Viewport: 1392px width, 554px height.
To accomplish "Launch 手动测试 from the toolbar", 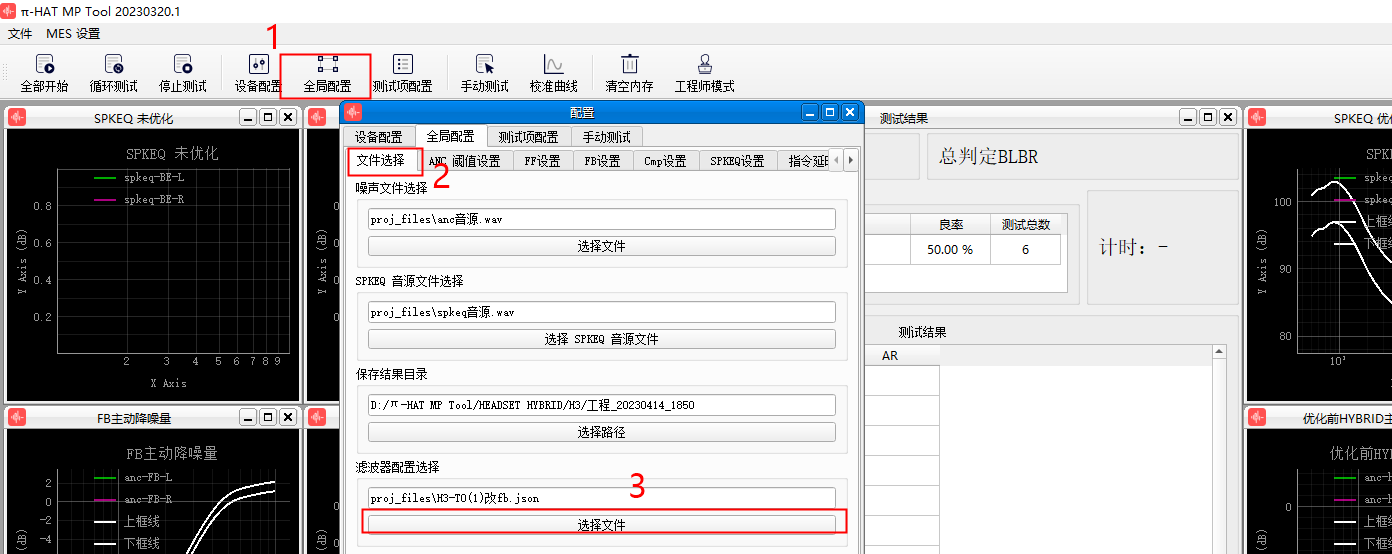I will [x=485, y=74].
